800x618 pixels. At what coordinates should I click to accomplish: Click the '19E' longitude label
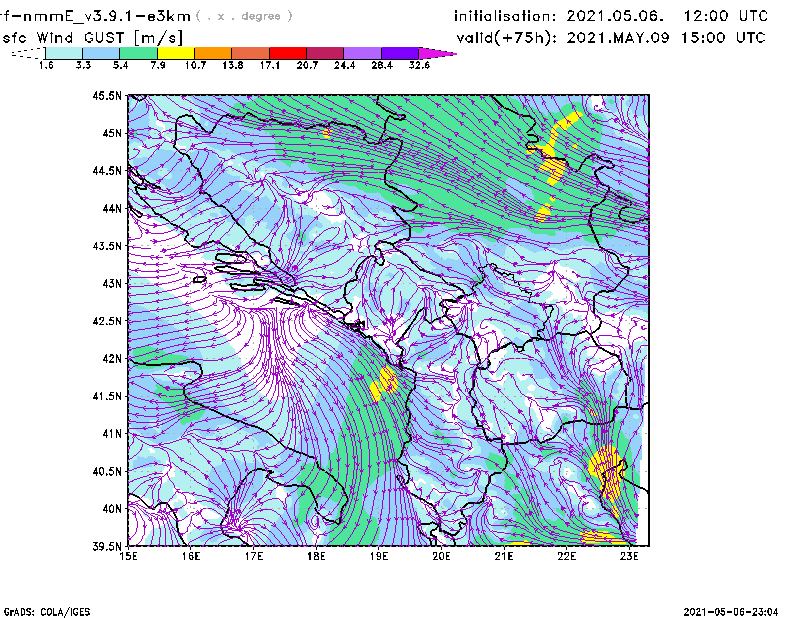[x=379, y=556]
